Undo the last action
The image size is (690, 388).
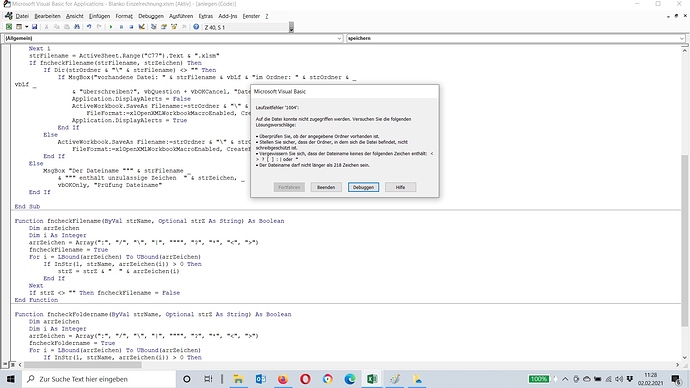click(89, 27)
